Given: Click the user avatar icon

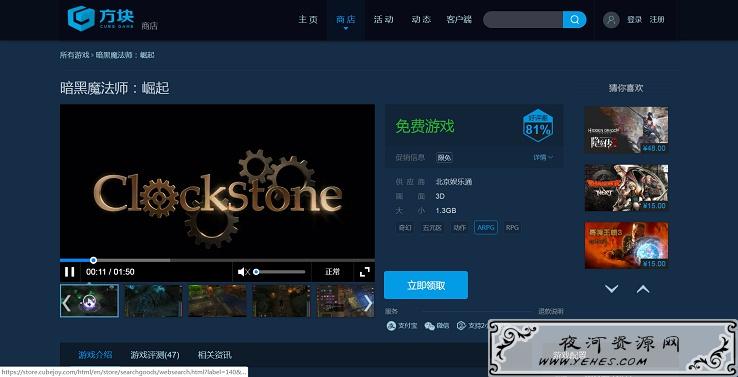Looking at the screenshot, I should pos(611,20).
